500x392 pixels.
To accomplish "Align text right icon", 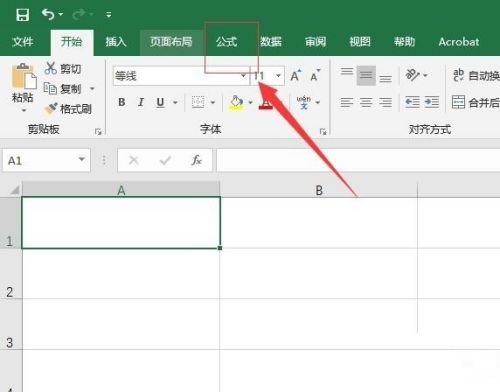I will 385,102.
